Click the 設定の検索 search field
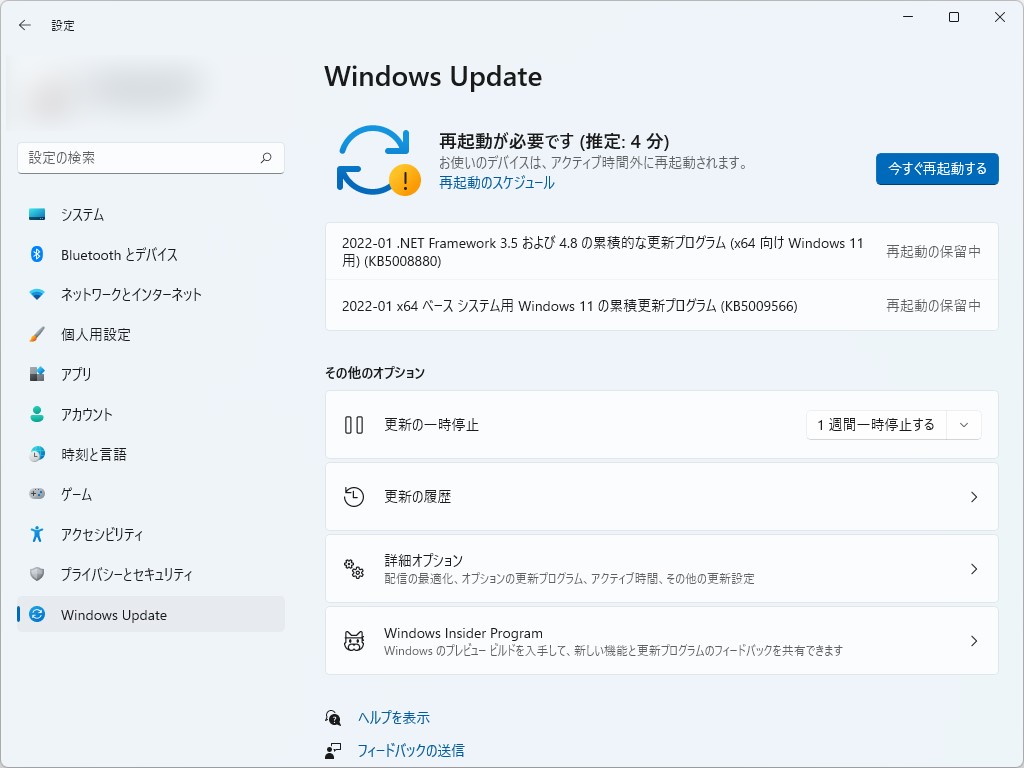 click(150, 157)
